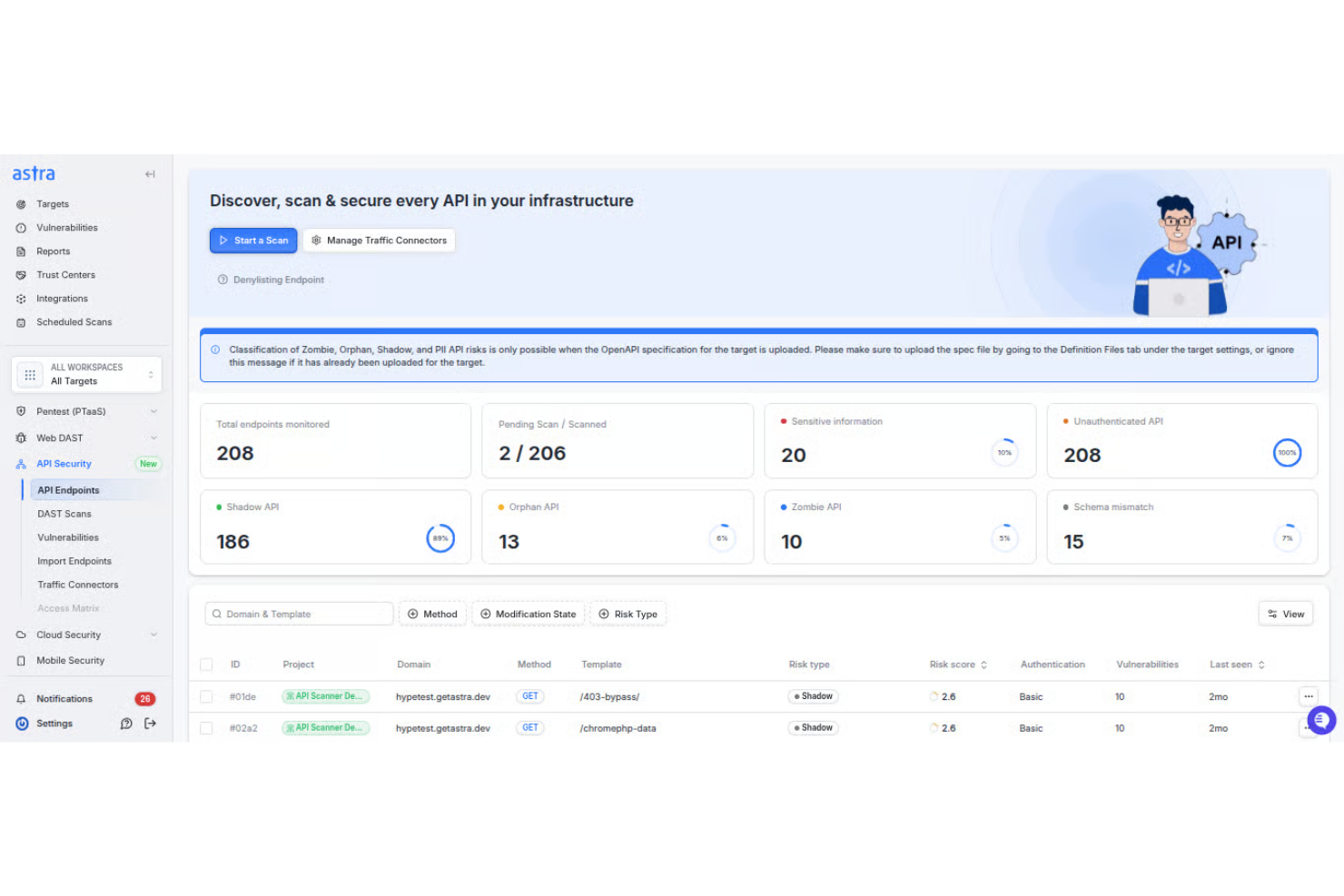This screenshot has width=1344, height=896.
Task: Open the Integrations icon
Action: (21, 298)
